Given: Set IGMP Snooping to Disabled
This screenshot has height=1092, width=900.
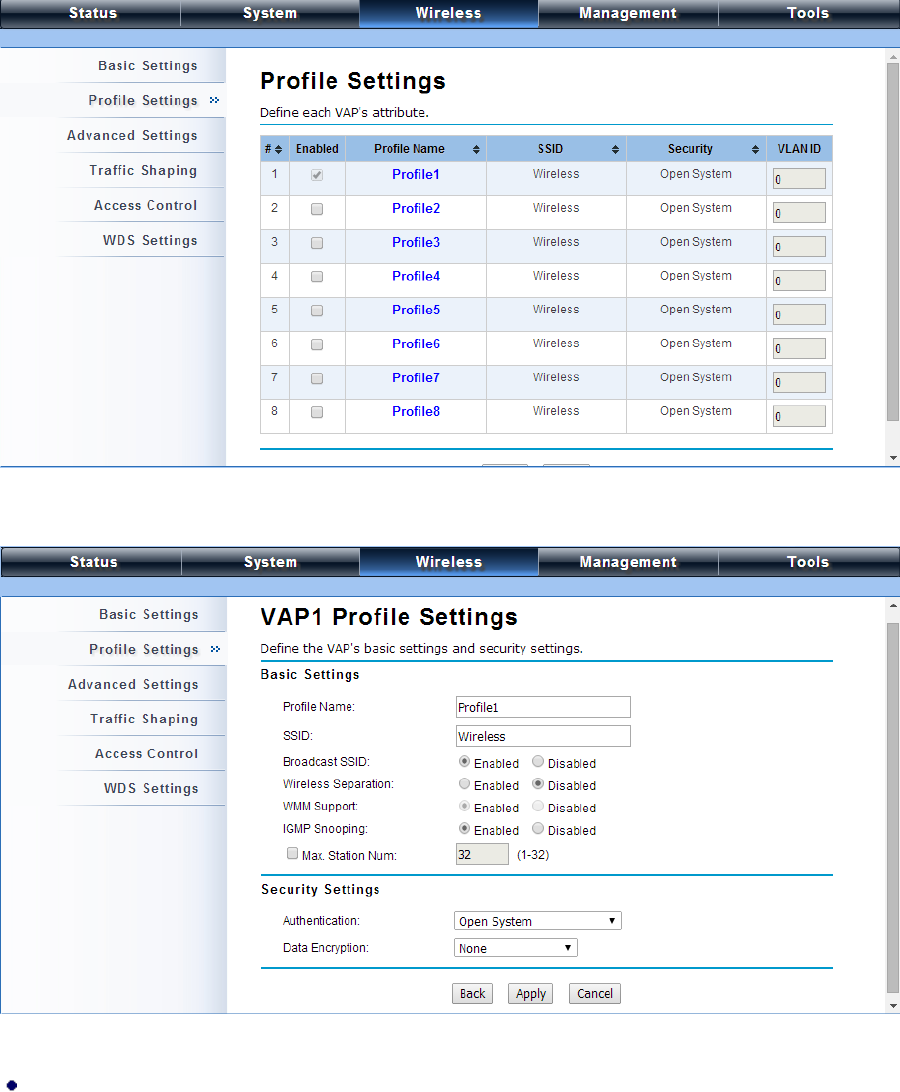Looking at the screenshot, I should (538, 829).
